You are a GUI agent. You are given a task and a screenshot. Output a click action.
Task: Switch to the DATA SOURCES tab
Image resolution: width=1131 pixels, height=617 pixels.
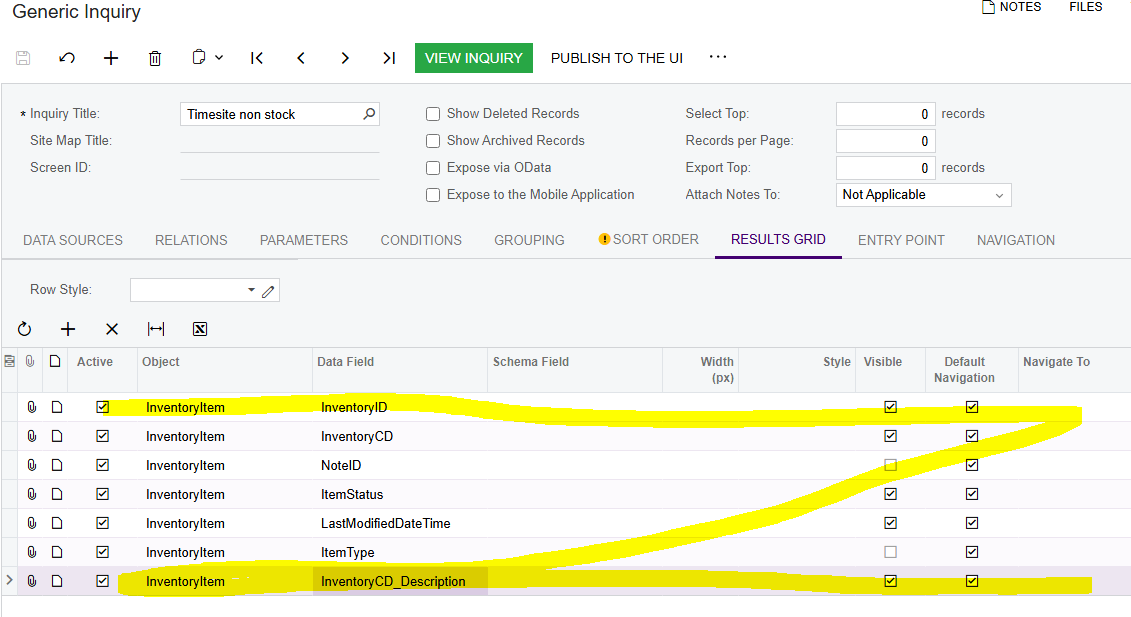pos(73,240)
